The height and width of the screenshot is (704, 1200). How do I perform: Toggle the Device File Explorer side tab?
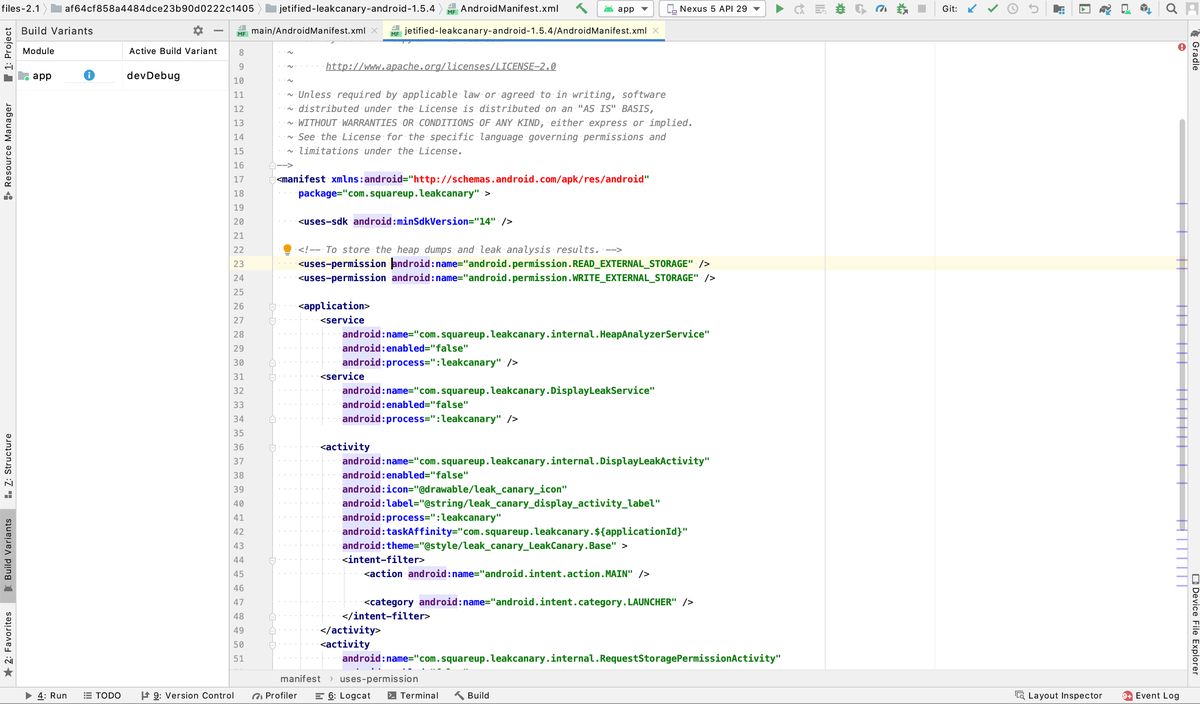(1193, 625)
